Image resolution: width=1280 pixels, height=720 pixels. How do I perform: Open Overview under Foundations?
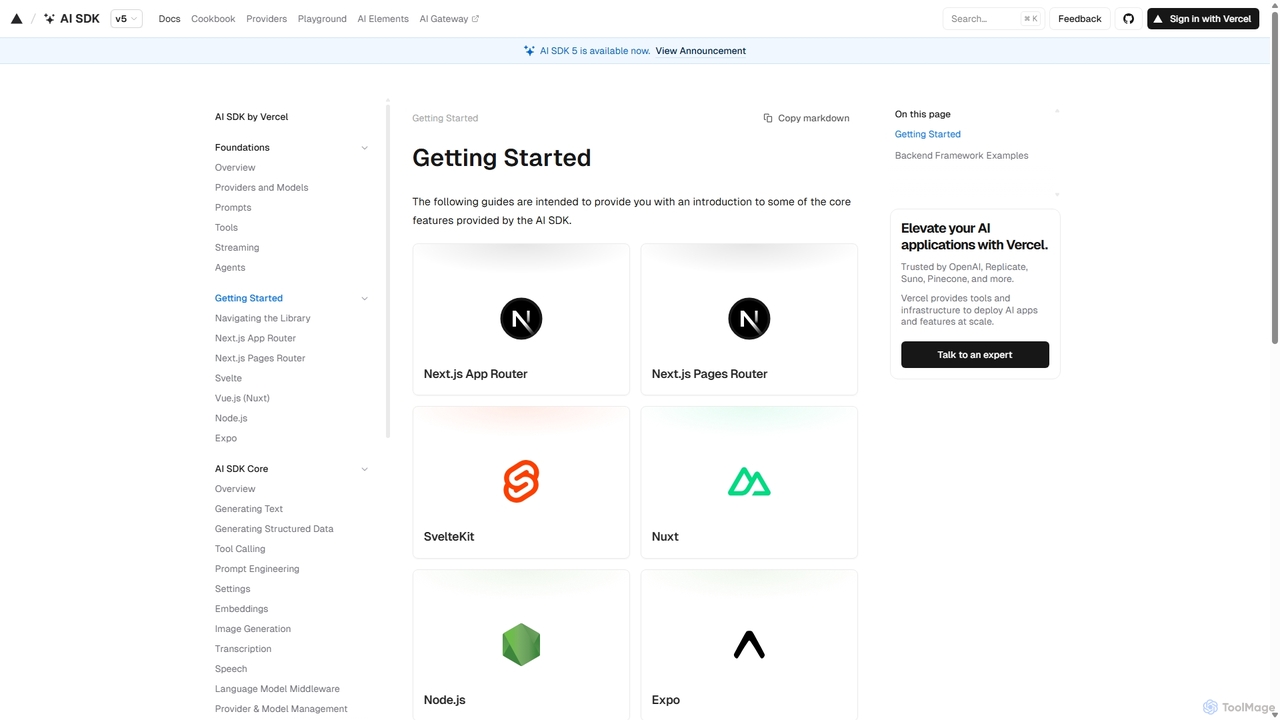pyautogui.click(x=235, y=168)
